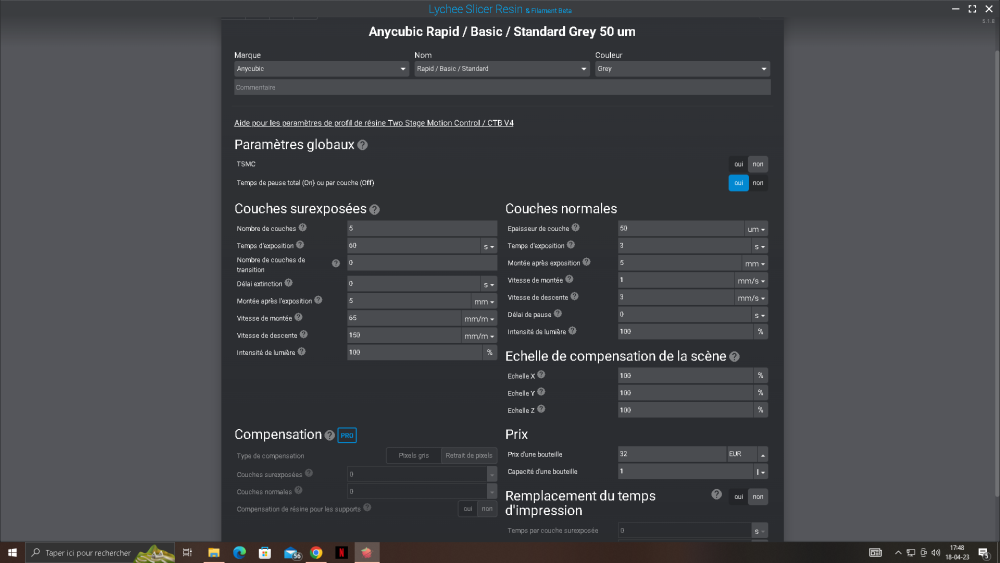Show help for normales Intensité de lumière
Screen dimensions: 1000x563
572,331
